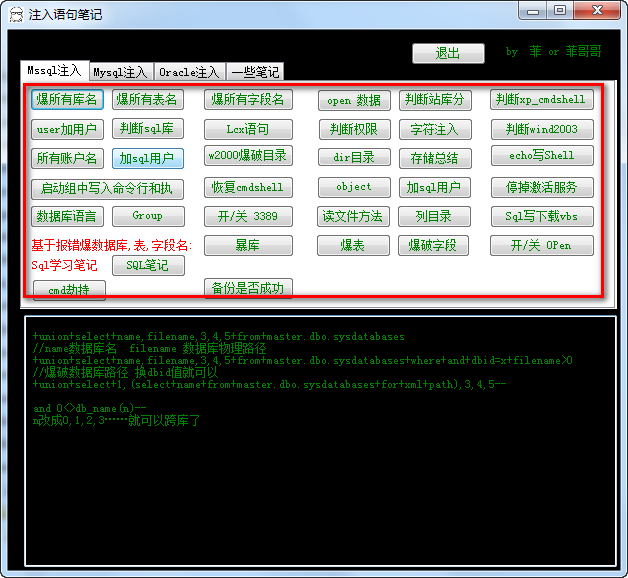Viewport: 628px width, 578px height.
Task: Click the echo写Shell button
Action: [x=542, y=155]
